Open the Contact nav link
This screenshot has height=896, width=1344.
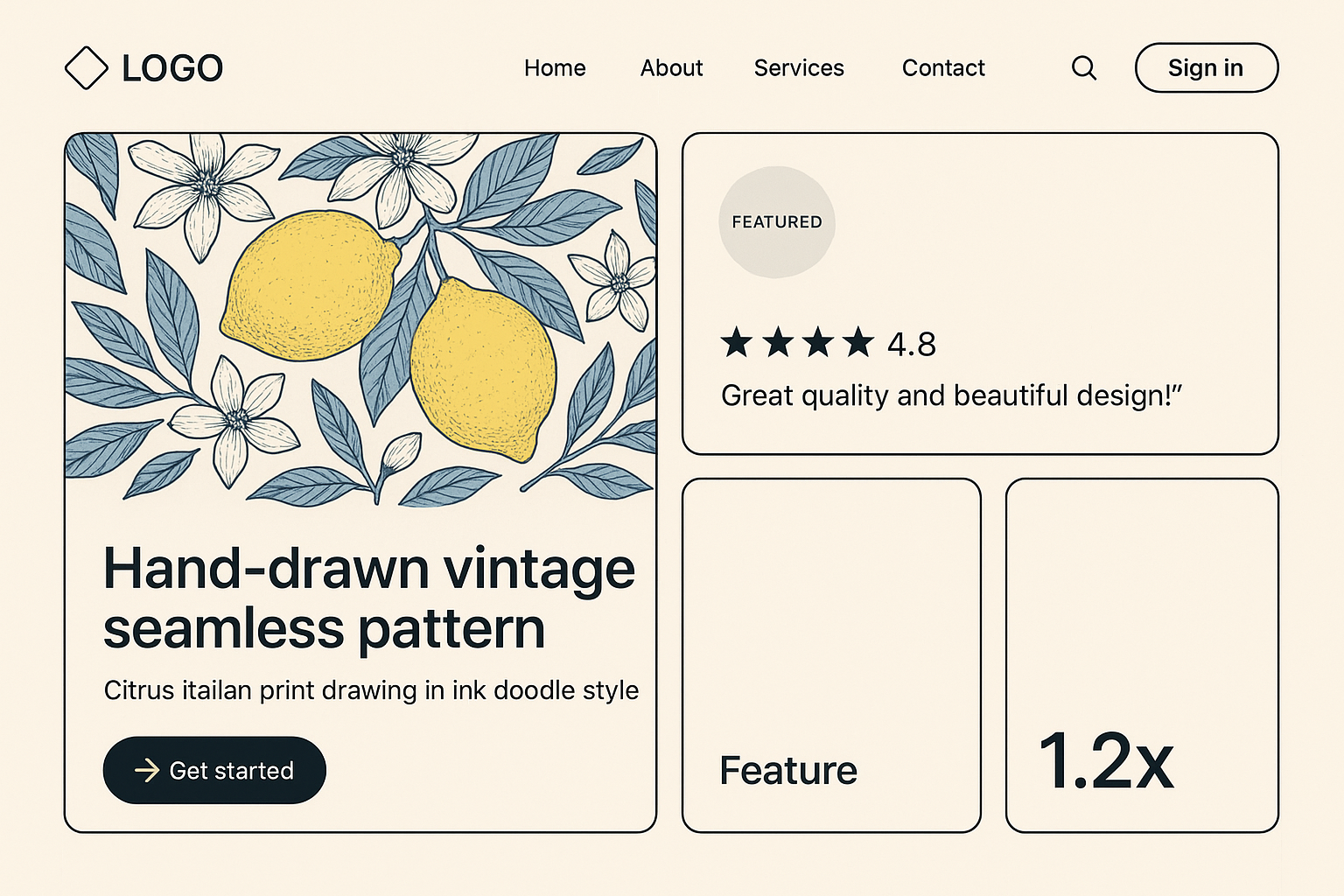coord(943,68)
